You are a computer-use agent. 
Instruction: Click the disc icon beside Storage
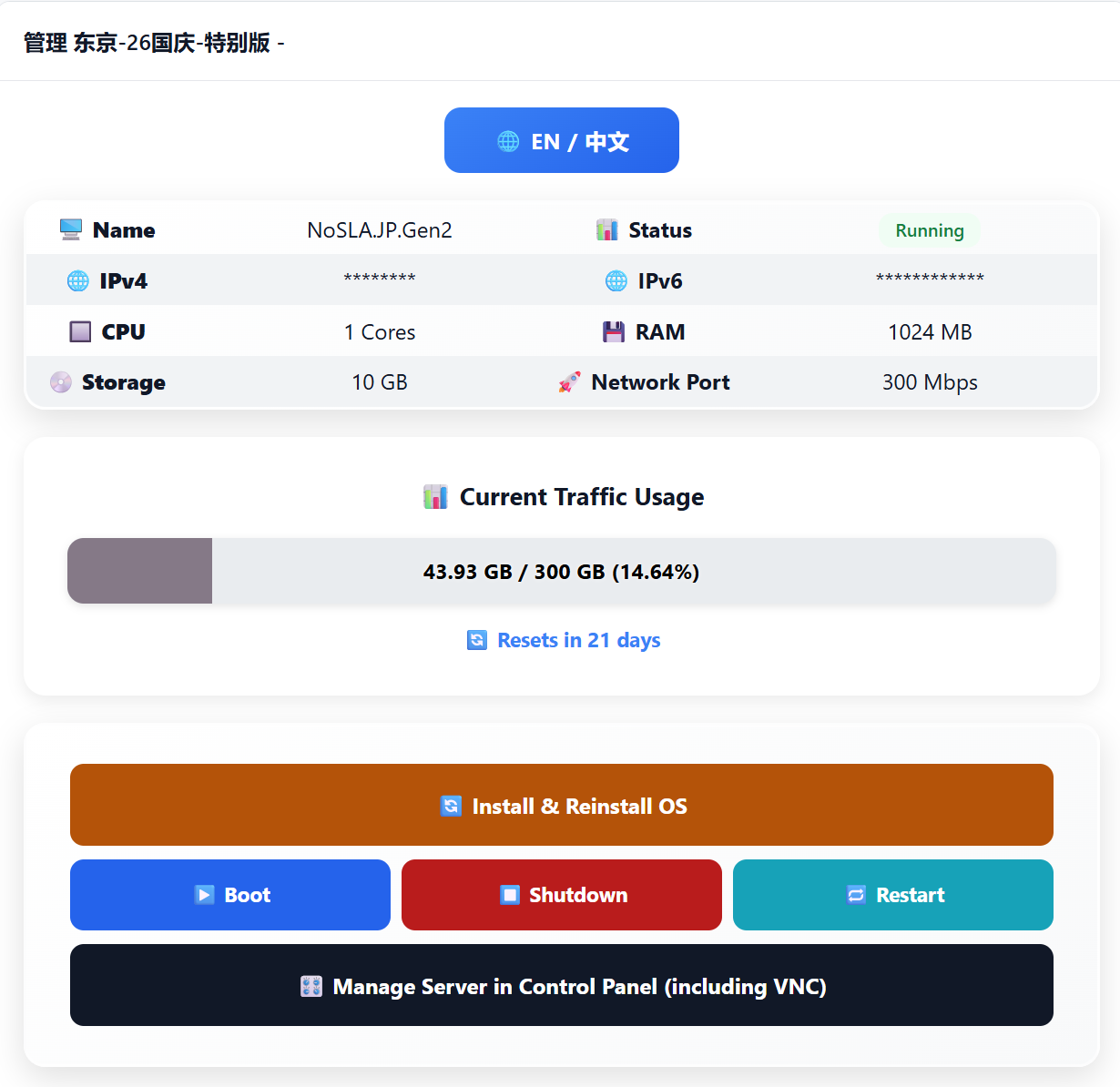[x=61, y=381]
